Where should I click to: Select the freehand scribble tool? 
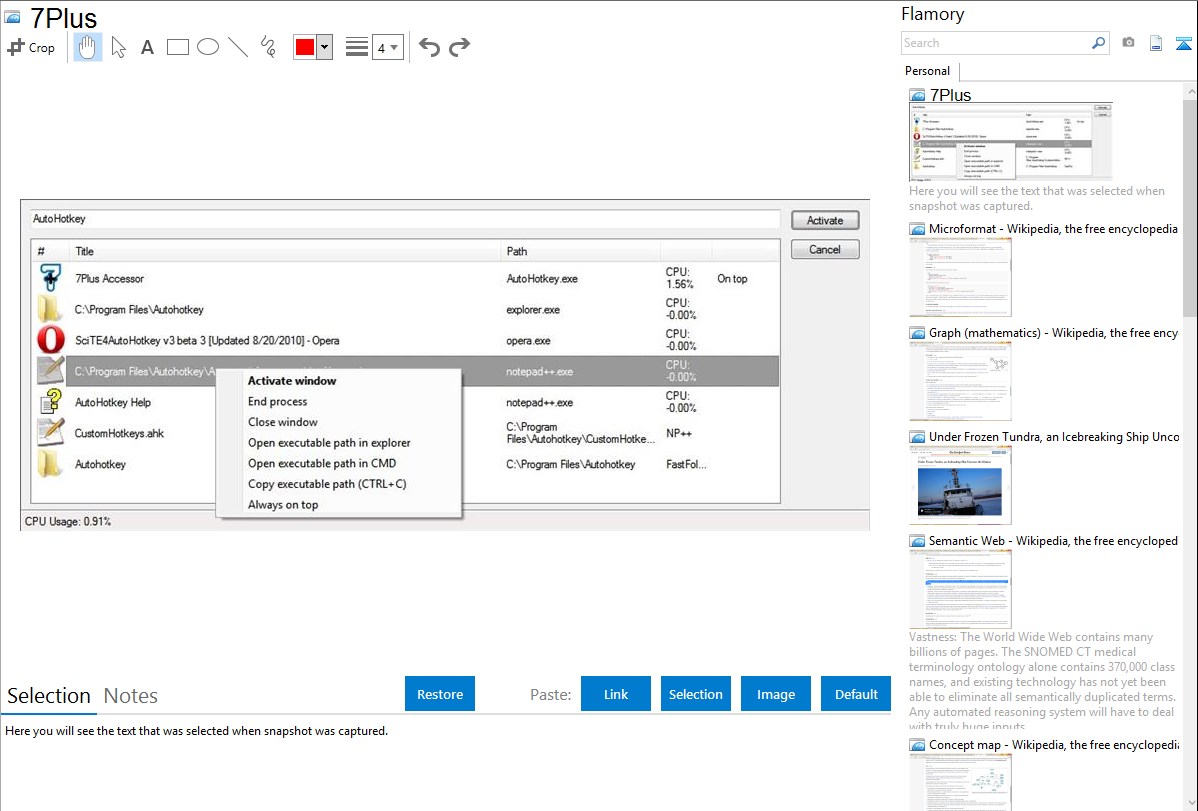pos(268,47)
